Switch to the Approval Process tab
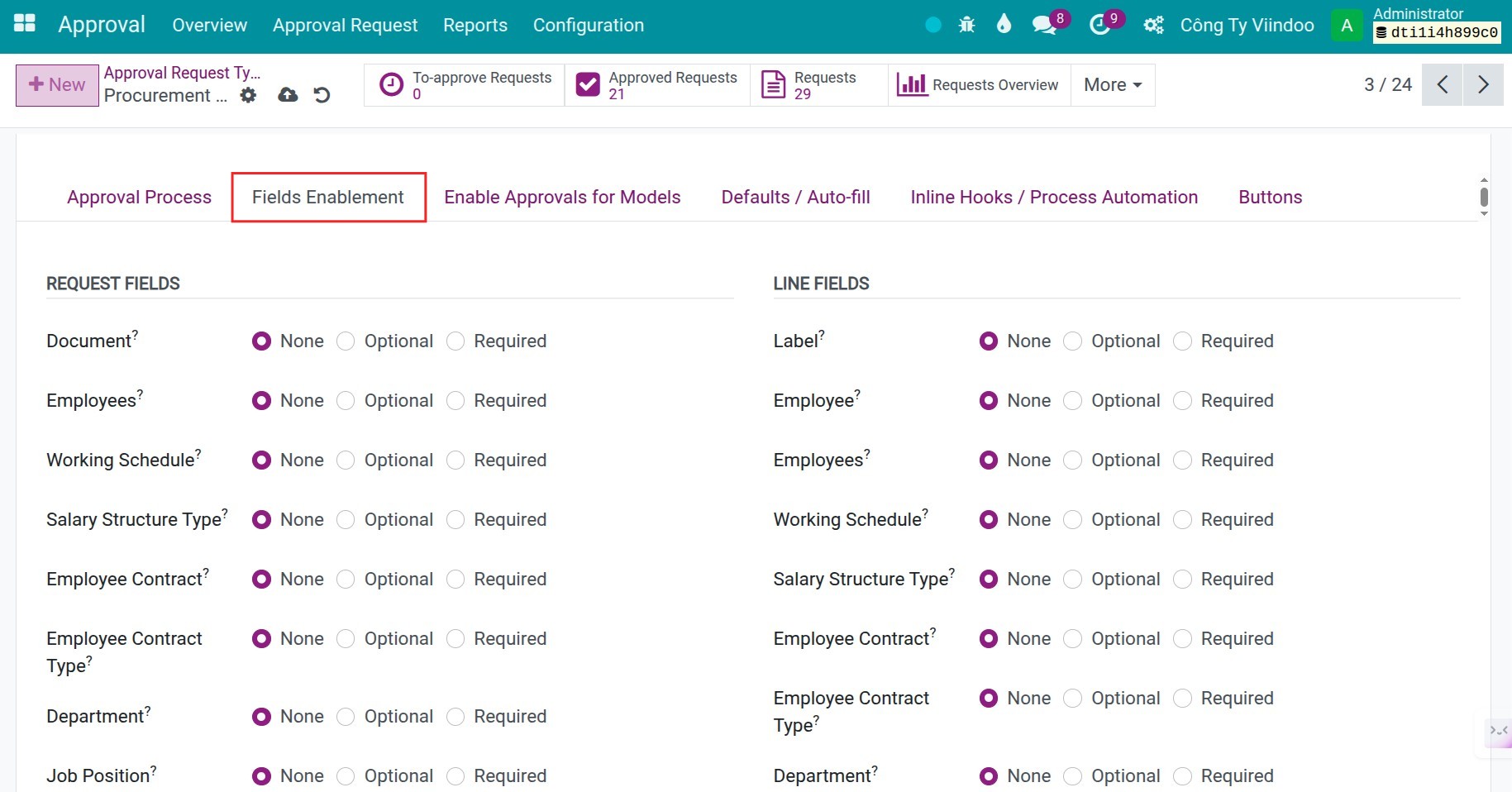 click(139, 197)
